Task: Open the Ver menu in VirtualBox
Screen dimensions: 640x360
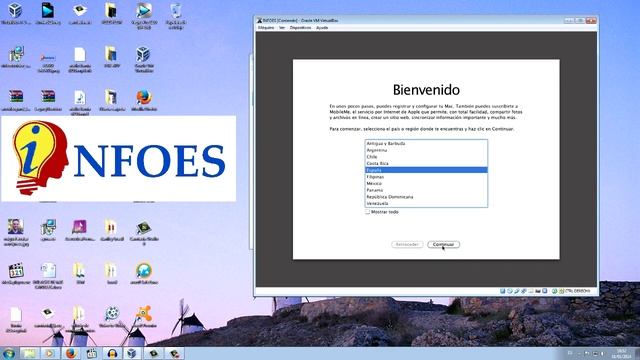Action: (282, 28)
